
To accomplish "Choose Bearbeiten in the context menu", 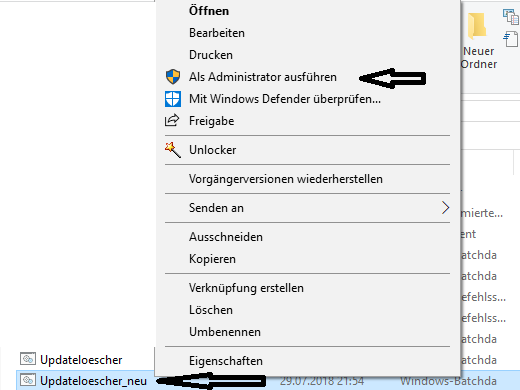I will pyautogui.click(x=217, y=33).
